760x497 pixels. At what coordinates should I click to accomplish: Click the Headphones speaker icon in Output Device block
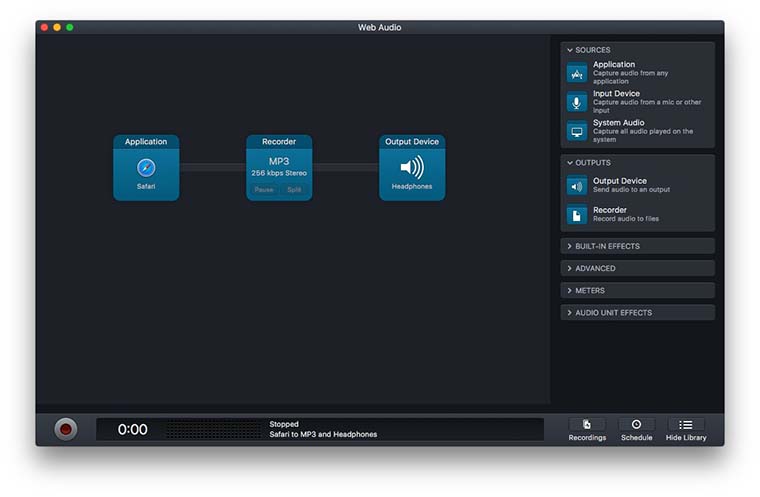click(x=412, y=167)
